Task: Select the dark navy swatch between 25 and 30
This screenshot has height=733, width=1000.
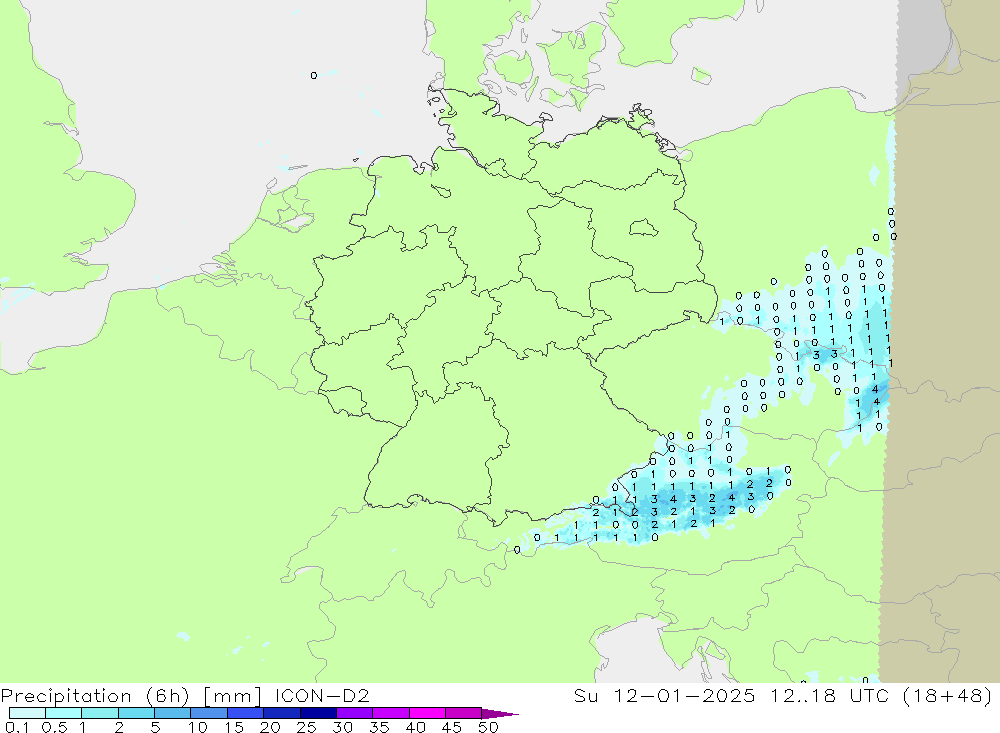Action: [318, 713]
